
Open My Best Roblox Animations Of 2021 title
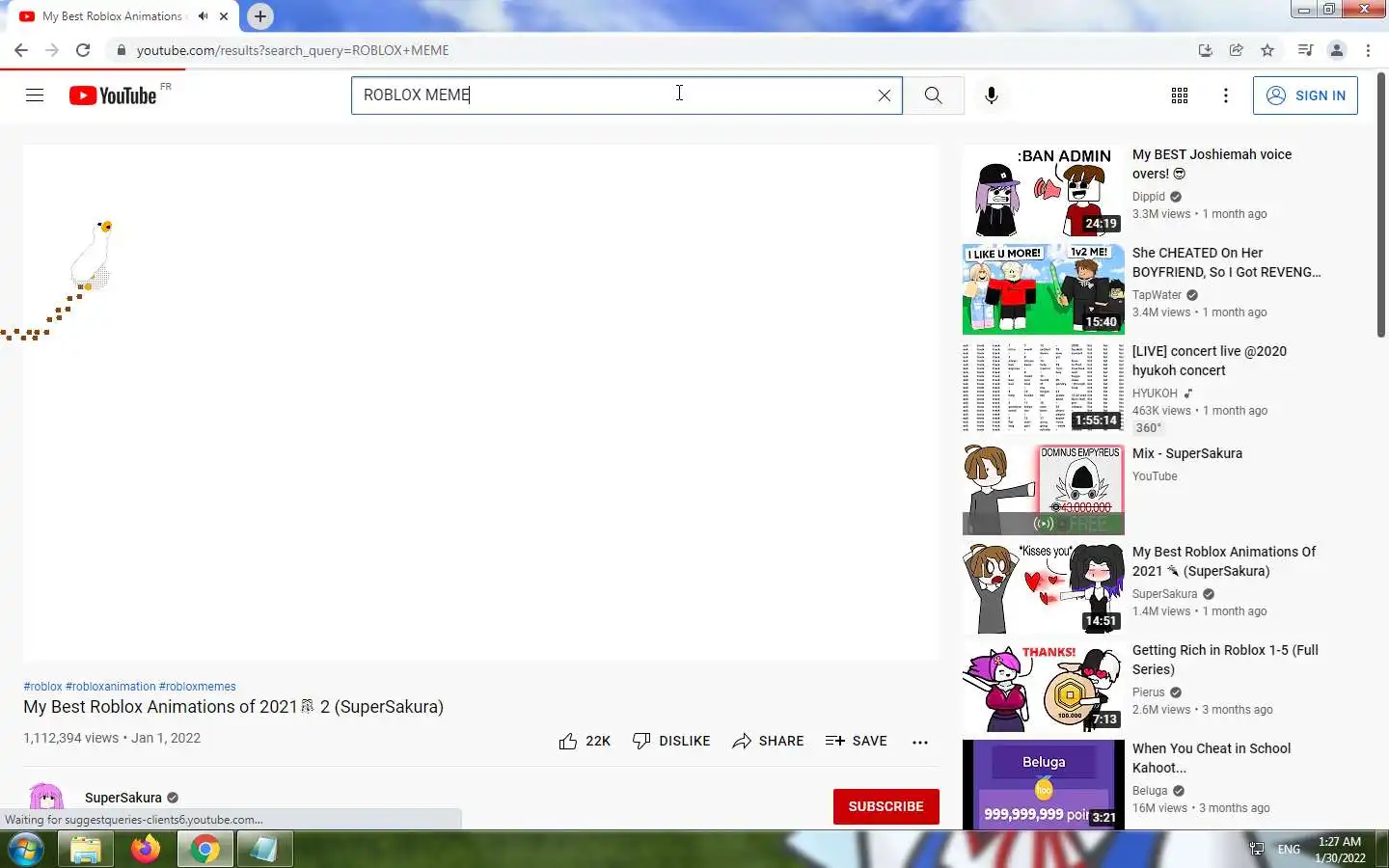coord(1224,561)
